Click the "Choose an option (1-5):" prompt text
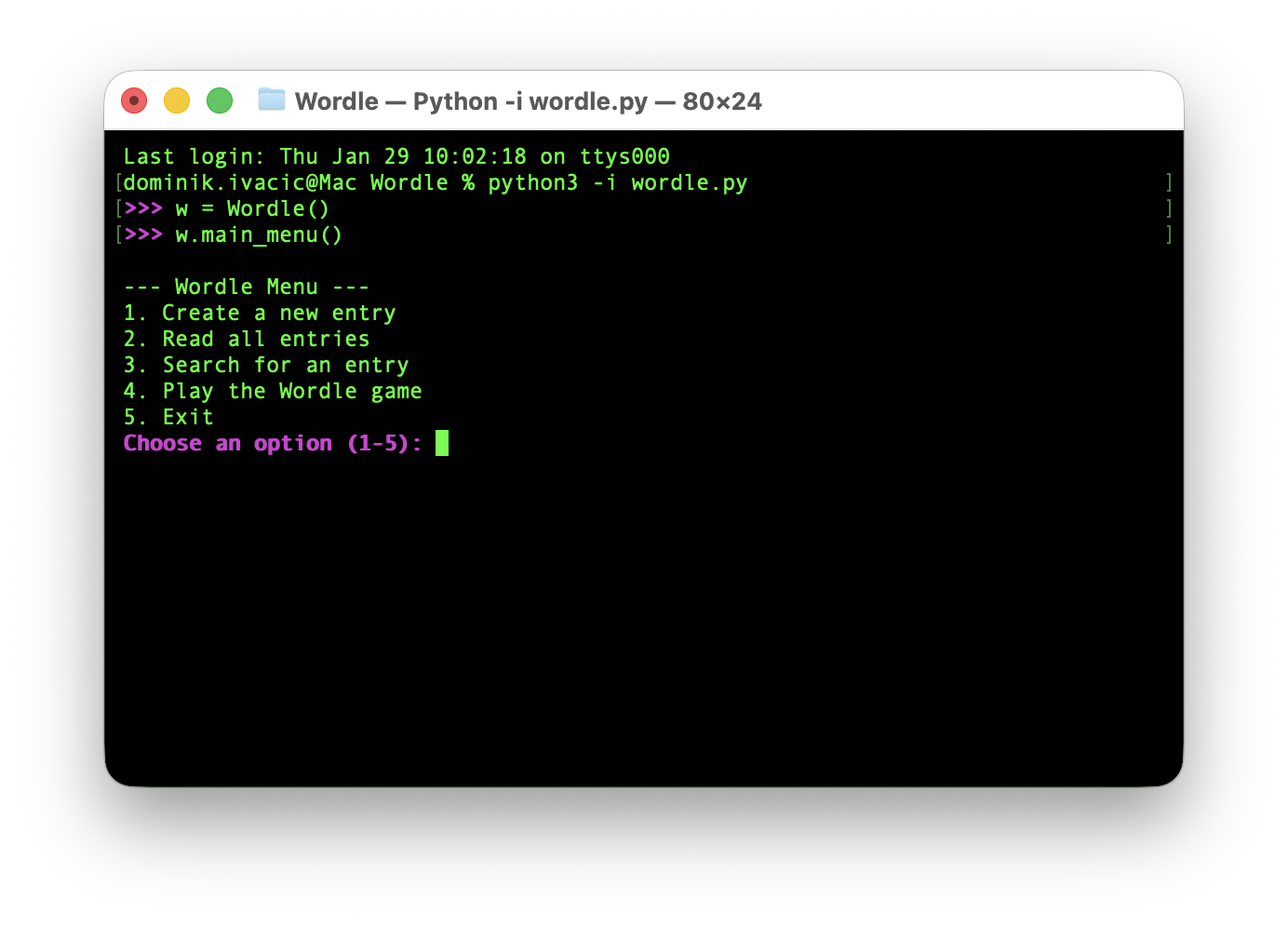This screenshot has height=925, width=1288. tap(272, 443)
